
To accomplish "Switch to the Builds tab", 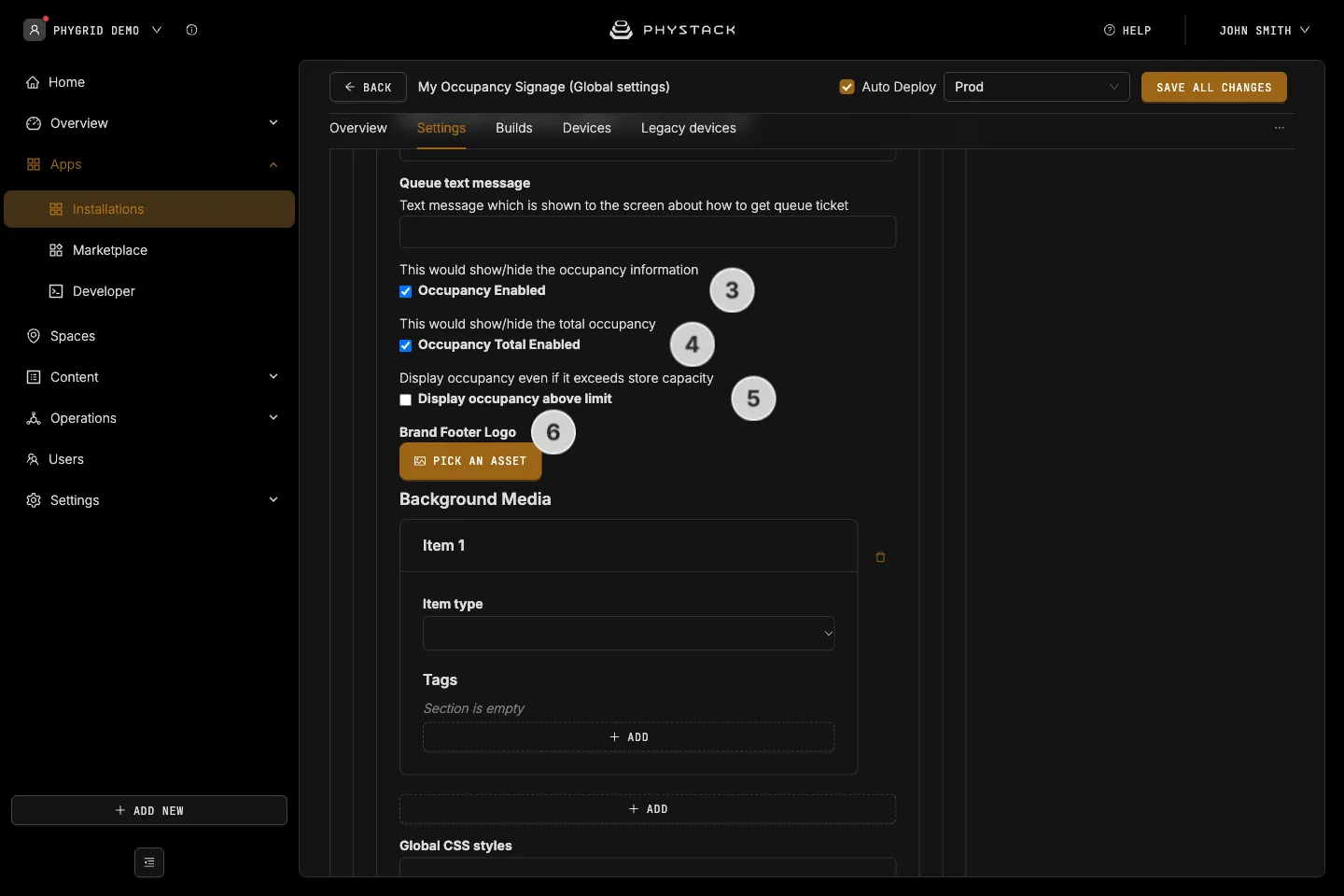I will (514, 128).
